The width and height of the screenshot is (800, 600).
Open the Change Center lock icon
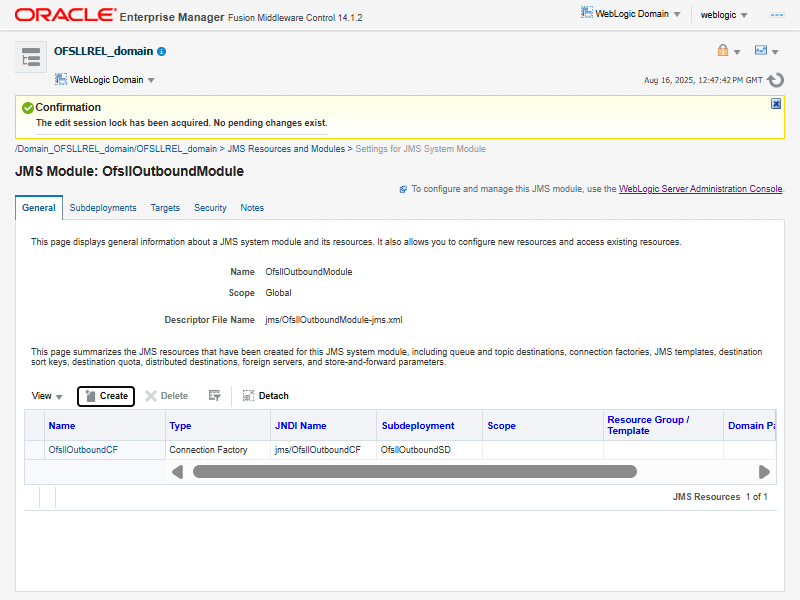(722, 50)
